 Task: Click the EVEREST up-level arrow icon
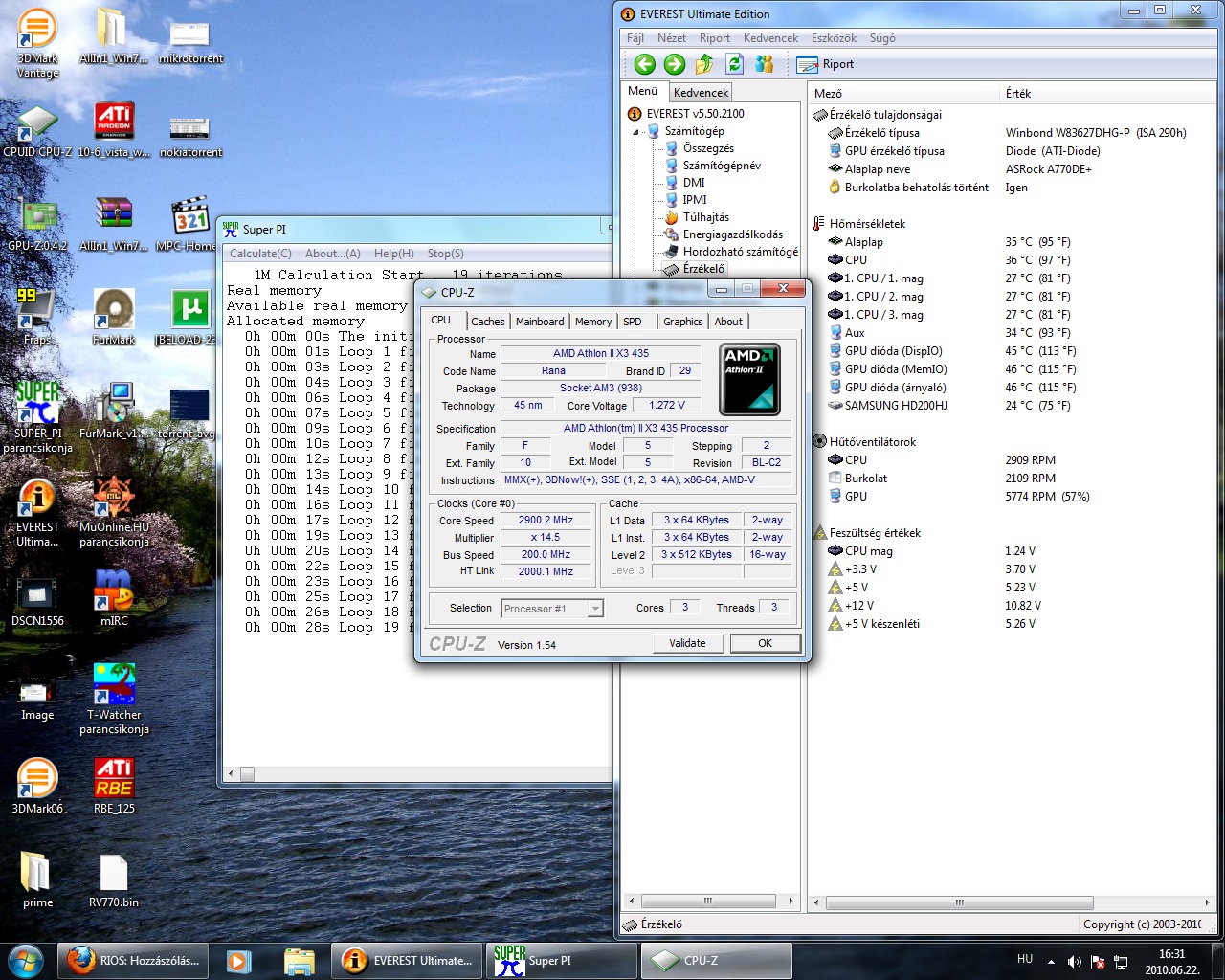point(704,64)
